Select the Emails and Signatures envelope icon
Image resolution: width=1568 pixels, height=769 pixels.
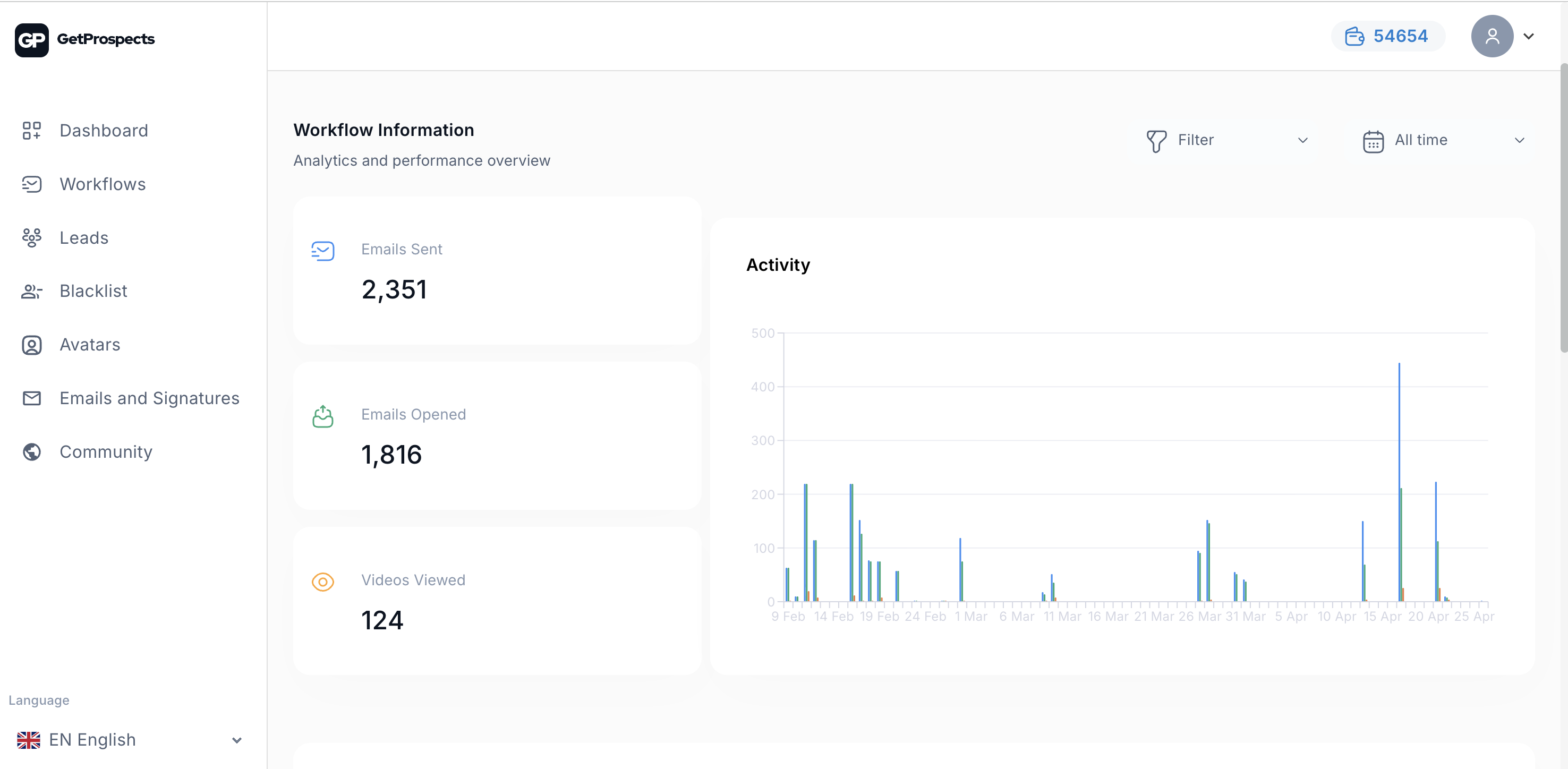[32, 398]
